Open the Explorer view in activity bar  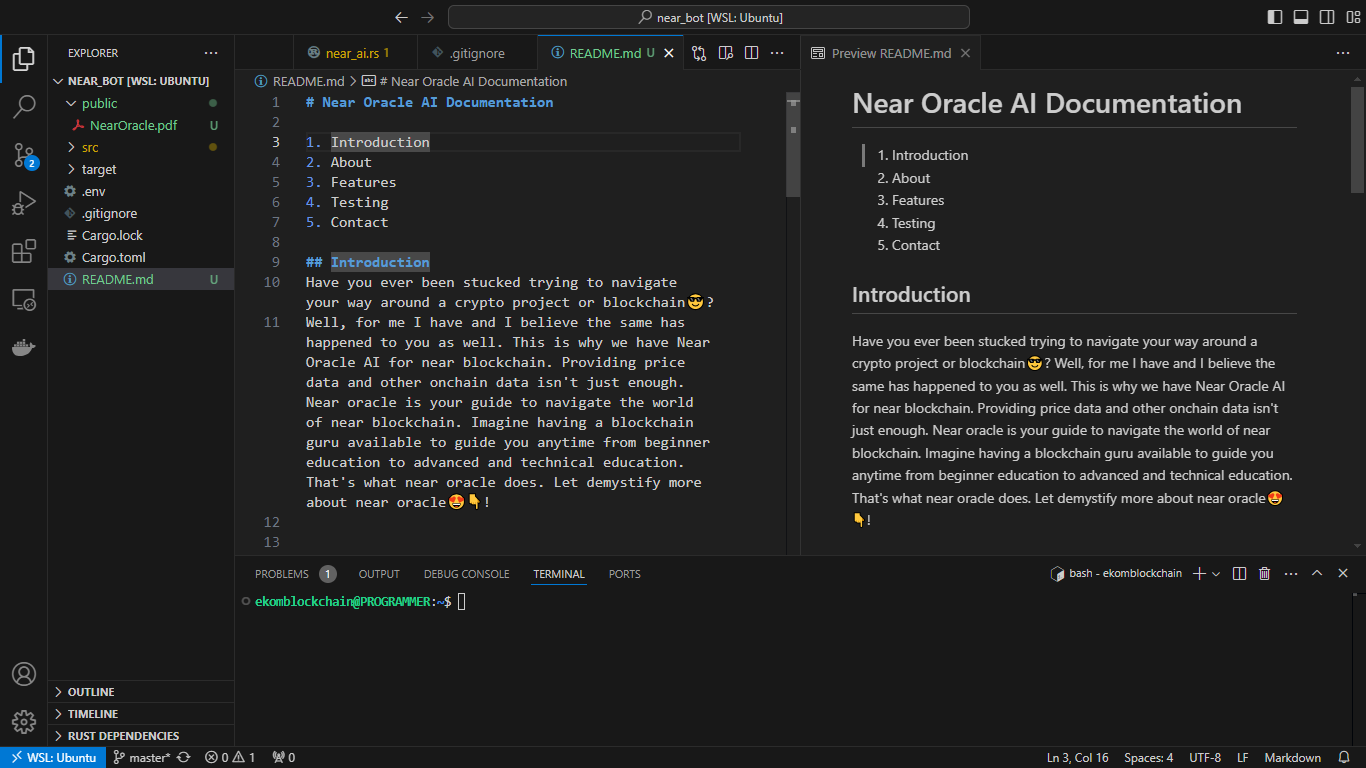coord(24,58)
